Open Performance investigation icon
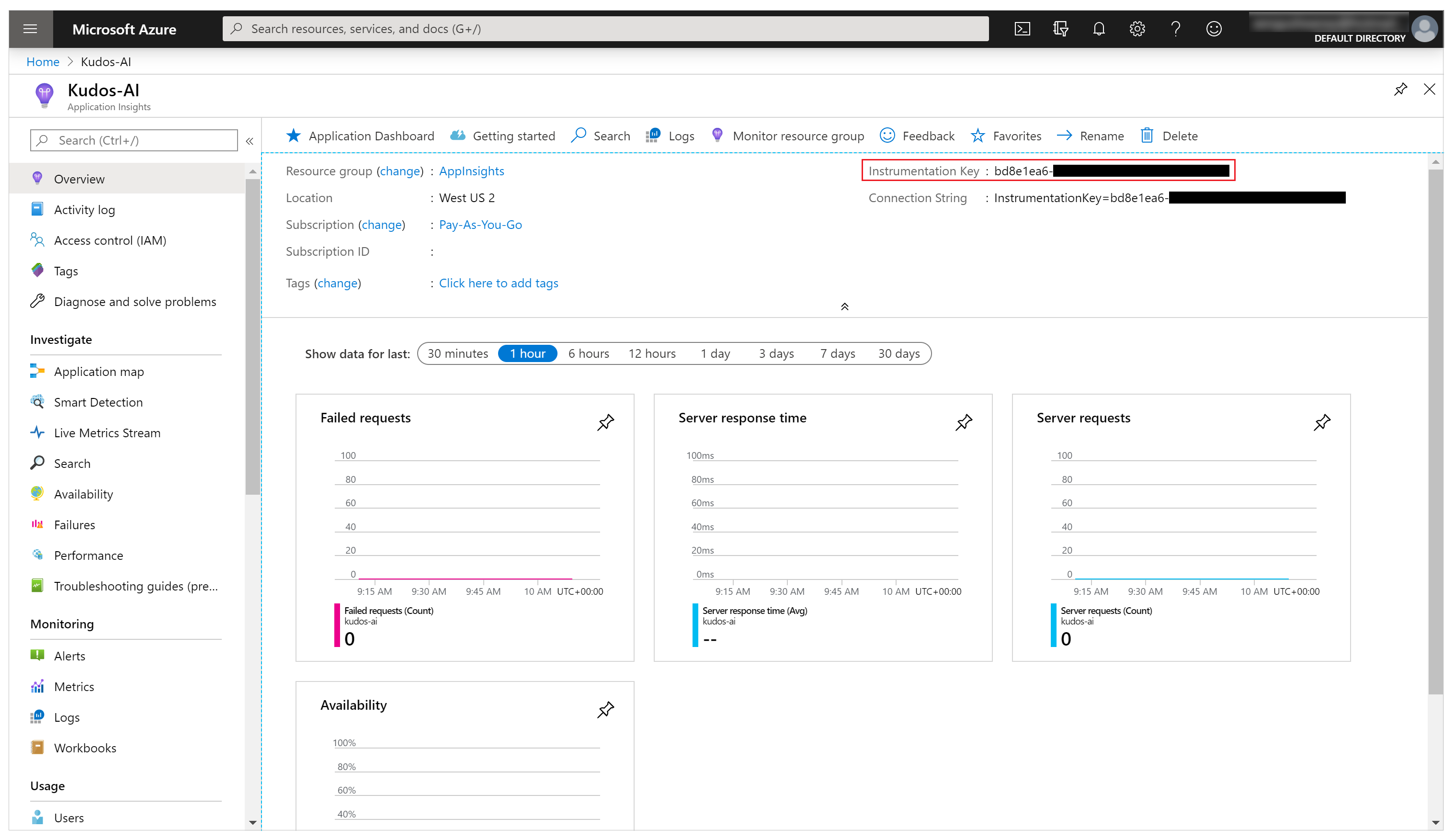 36,555
